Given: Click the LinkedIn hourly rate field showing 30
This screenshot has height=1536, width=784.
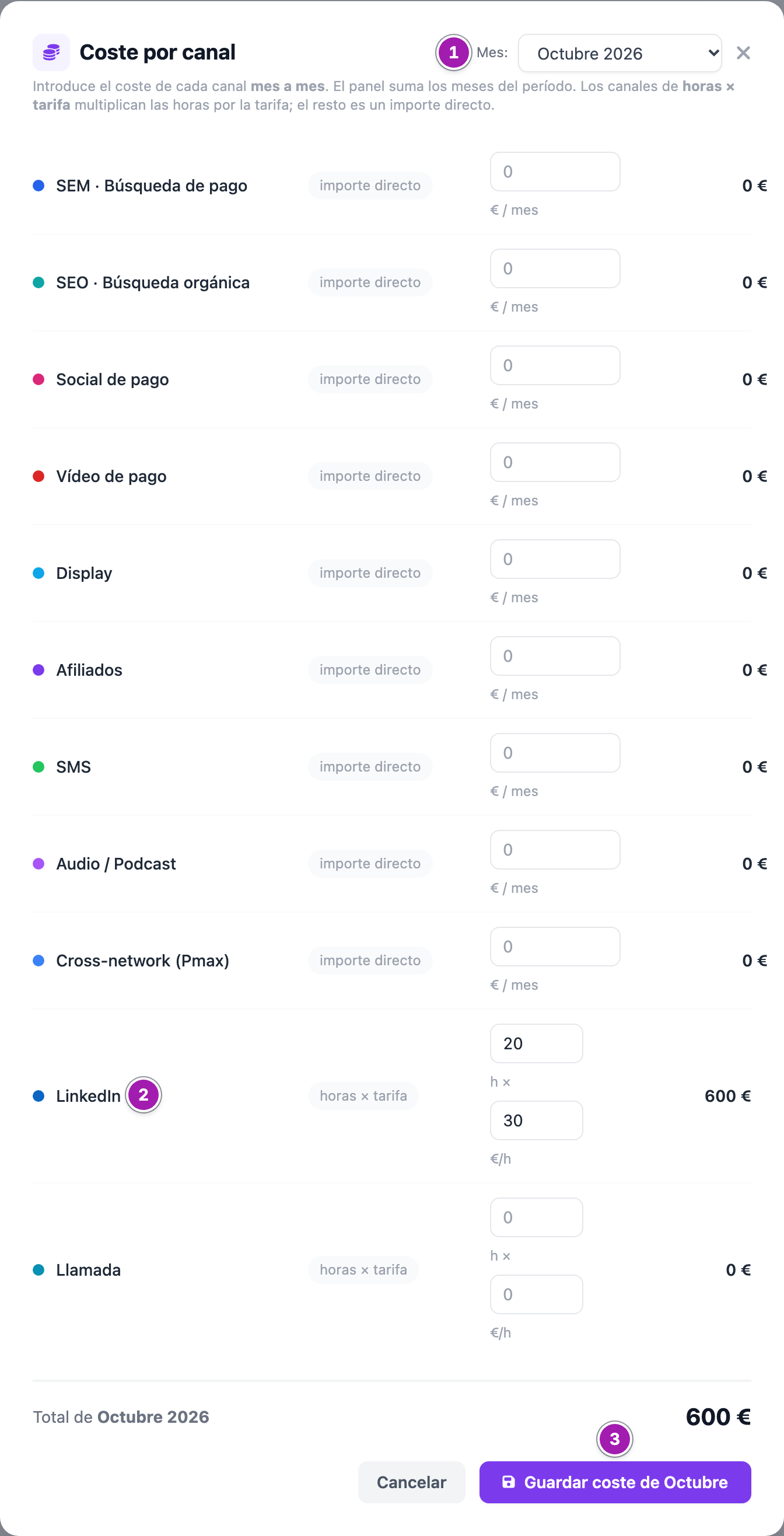Looking at the screenshot, I should click(537, 1120).
